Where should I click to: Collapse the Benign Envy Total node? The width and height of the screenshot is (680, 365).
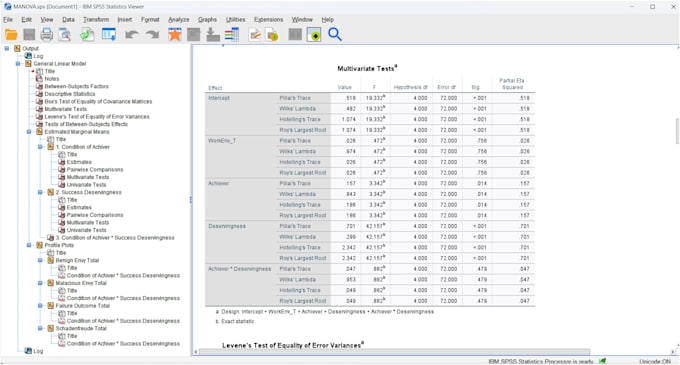pyautogui.click(x=40, y=261)
